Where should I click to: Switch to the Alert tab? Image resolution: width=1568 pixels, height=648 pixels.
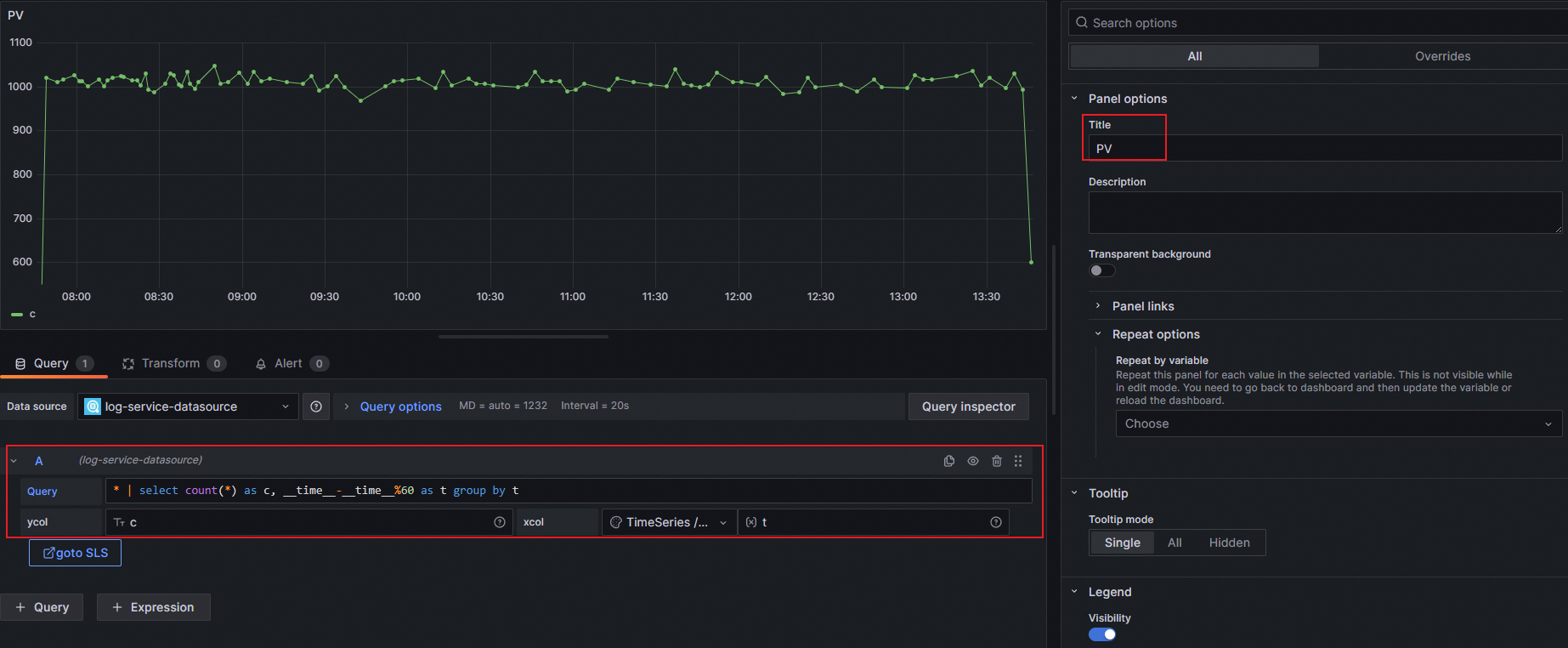[x=292, y=363]
